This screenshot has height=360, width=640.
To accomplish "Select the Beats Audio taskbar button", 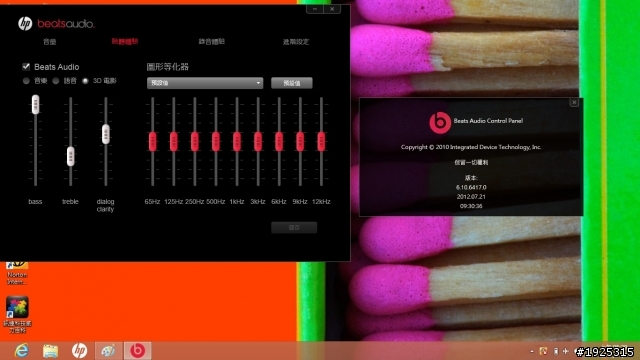I will coord(138,351).
